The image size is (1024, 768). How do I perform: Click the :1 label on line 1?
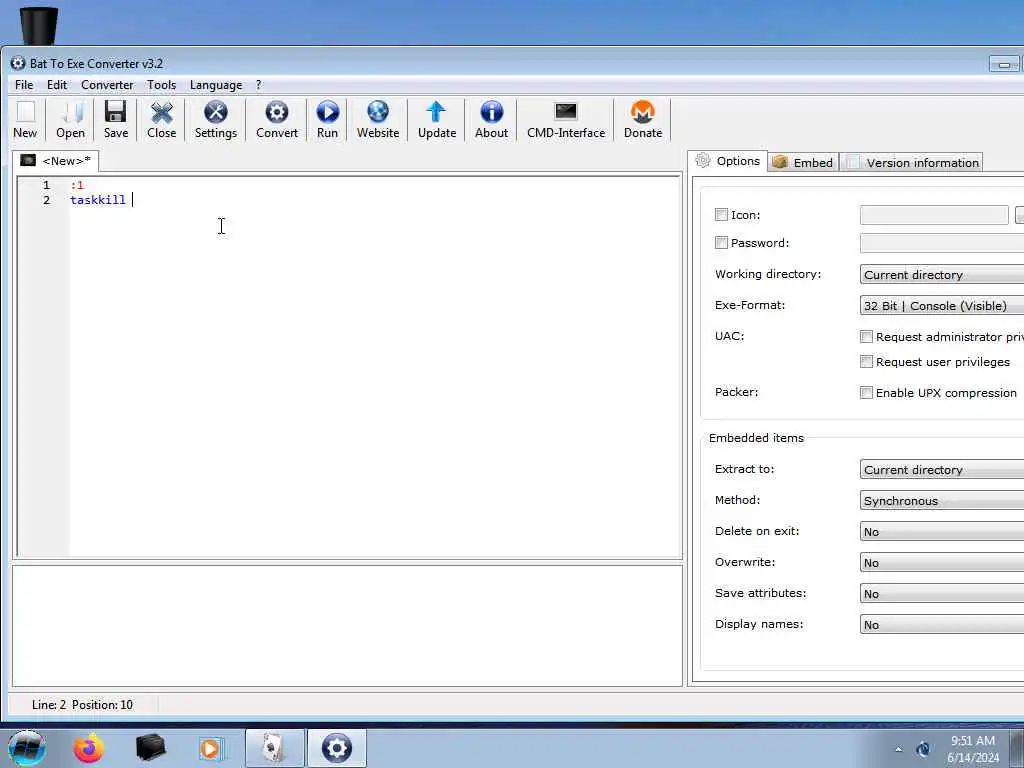[x=77, y=185]
